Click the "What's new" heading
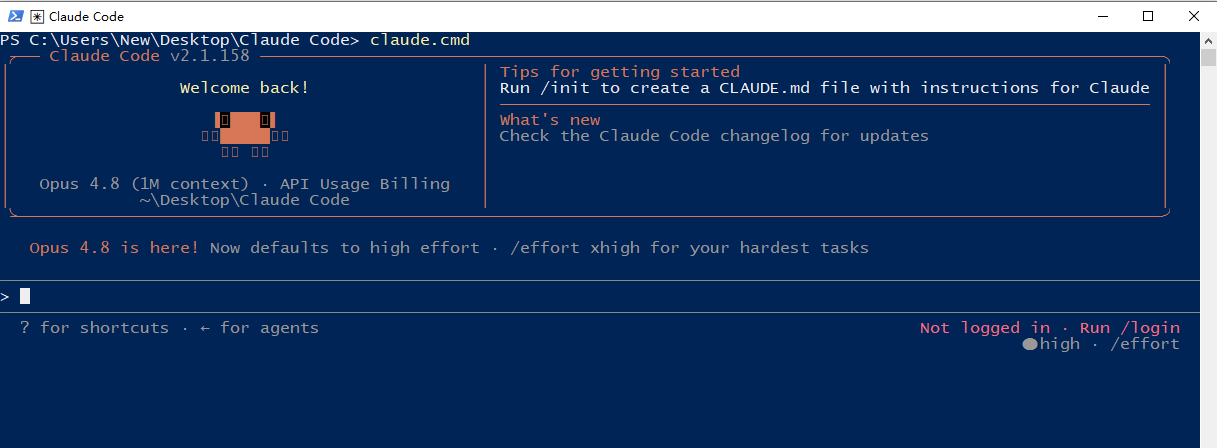The width and height of the screenshot is (1217, 448). tap(550, 120)
